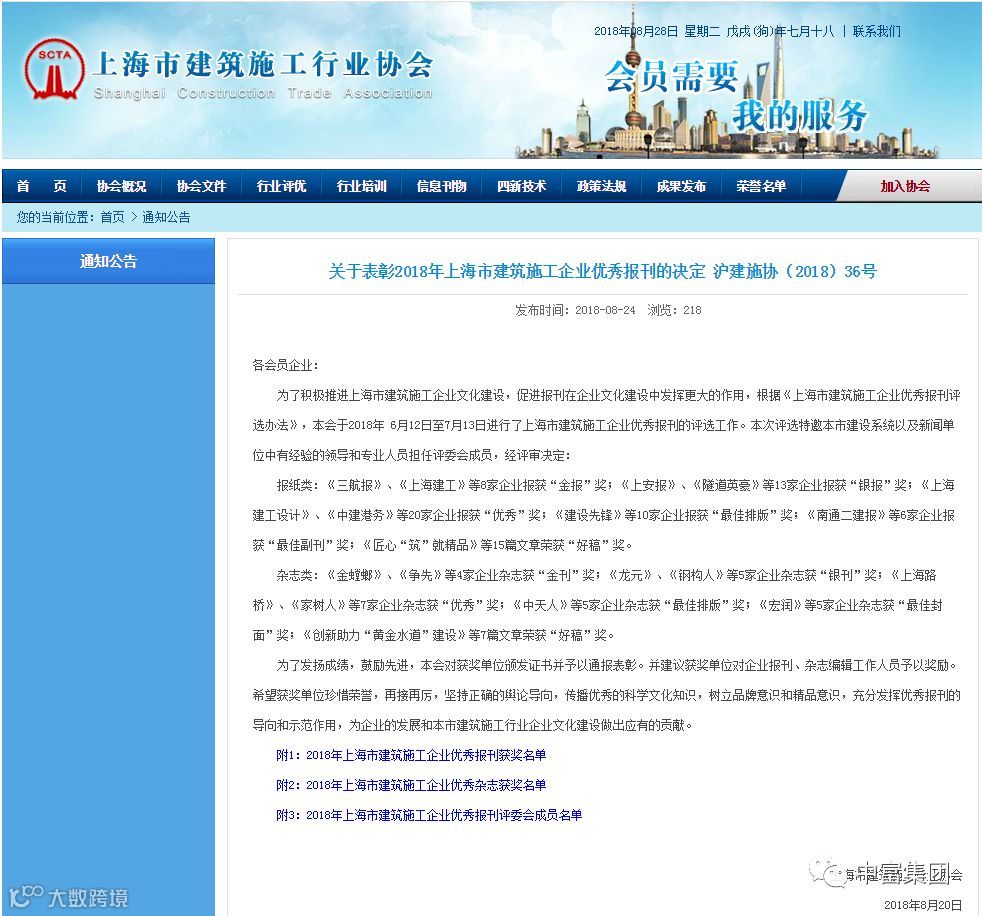Open the 信息刊物 menu item
This screenshot has height=916, width=982.
pyautogui.click(x=442, y=186)
